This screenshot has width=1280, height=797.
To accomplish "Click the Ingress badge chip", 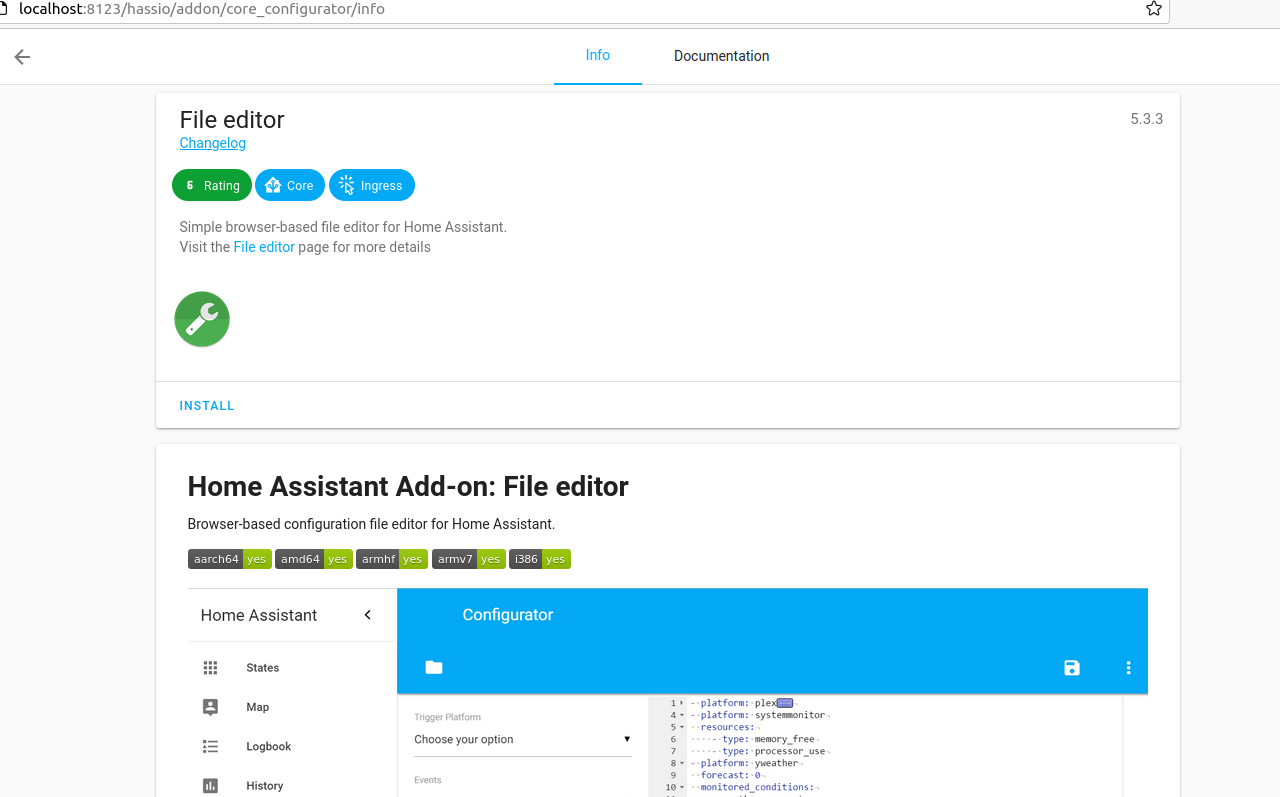I will pyautogui.click(x=371, y=185).
